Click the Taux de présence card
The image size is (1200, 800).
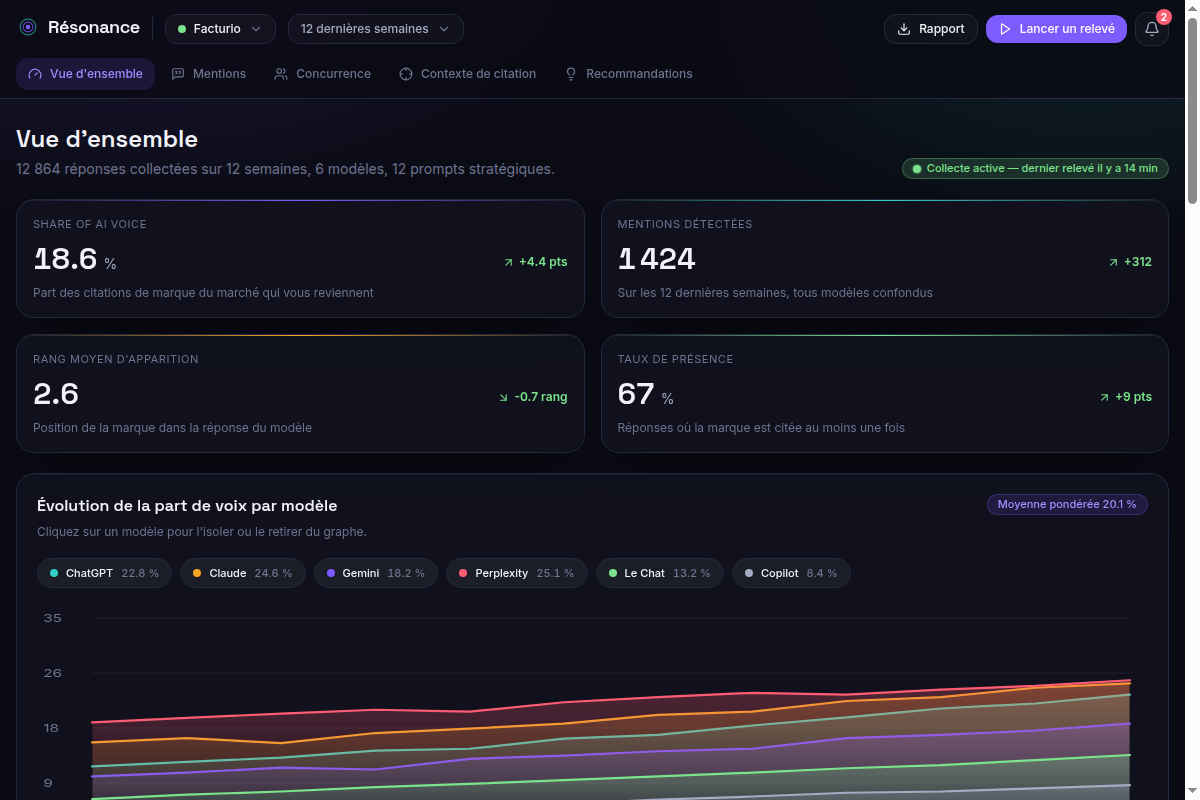pos(885,393)
